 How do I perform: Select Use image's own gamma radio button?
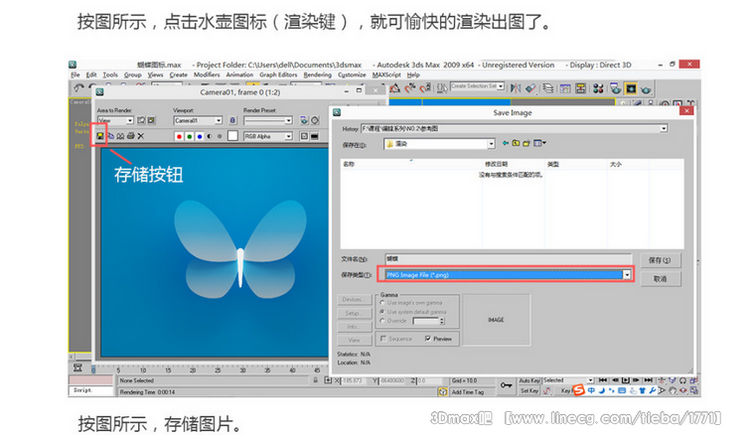point(383,302)
